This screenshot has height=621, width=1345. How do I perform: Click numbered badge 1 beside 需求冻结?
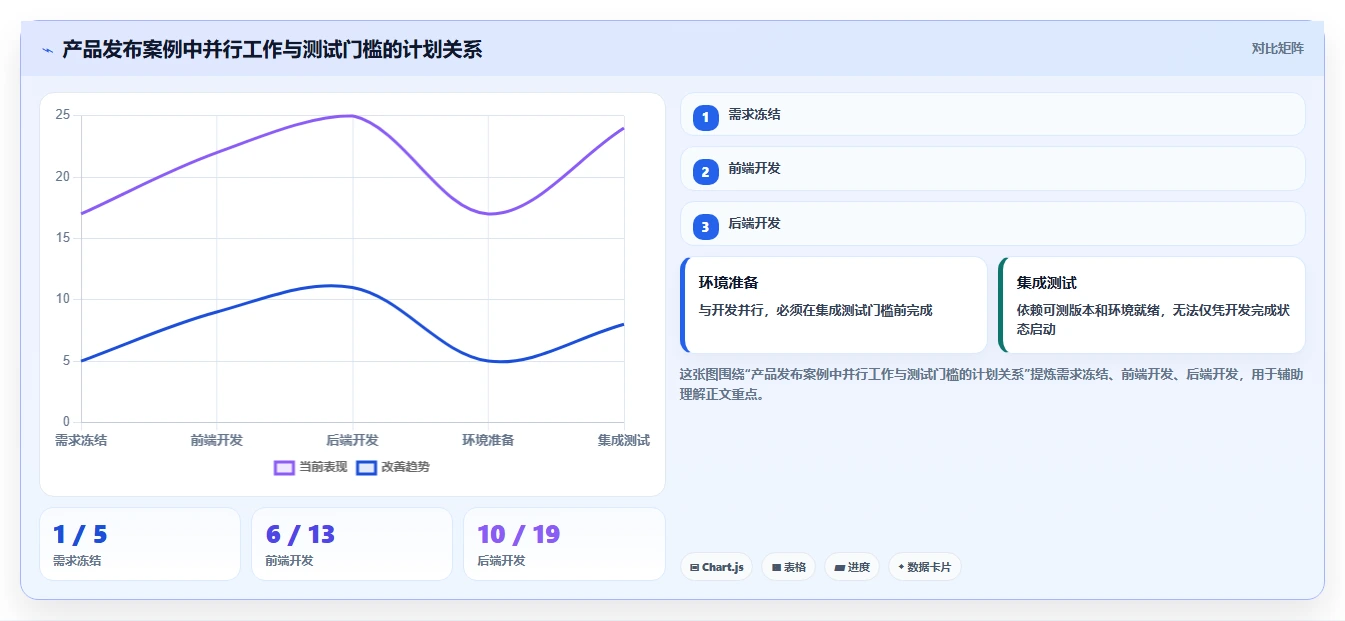coord(705,117)
